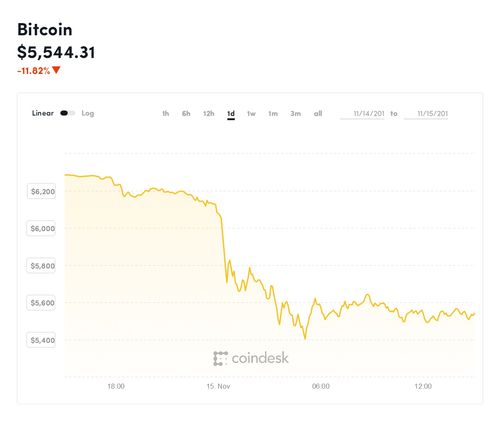
Task: Select the 1d range tab
Action: [231, 114]
